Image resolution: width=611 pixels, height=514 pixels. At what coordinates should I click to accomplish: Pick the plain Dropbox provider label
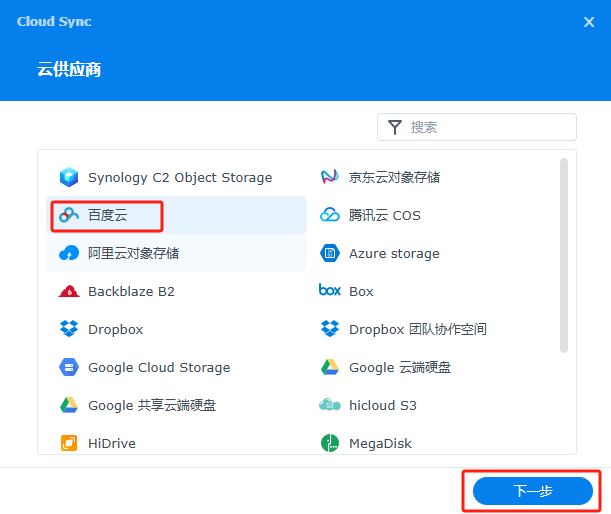coord(116,330)
